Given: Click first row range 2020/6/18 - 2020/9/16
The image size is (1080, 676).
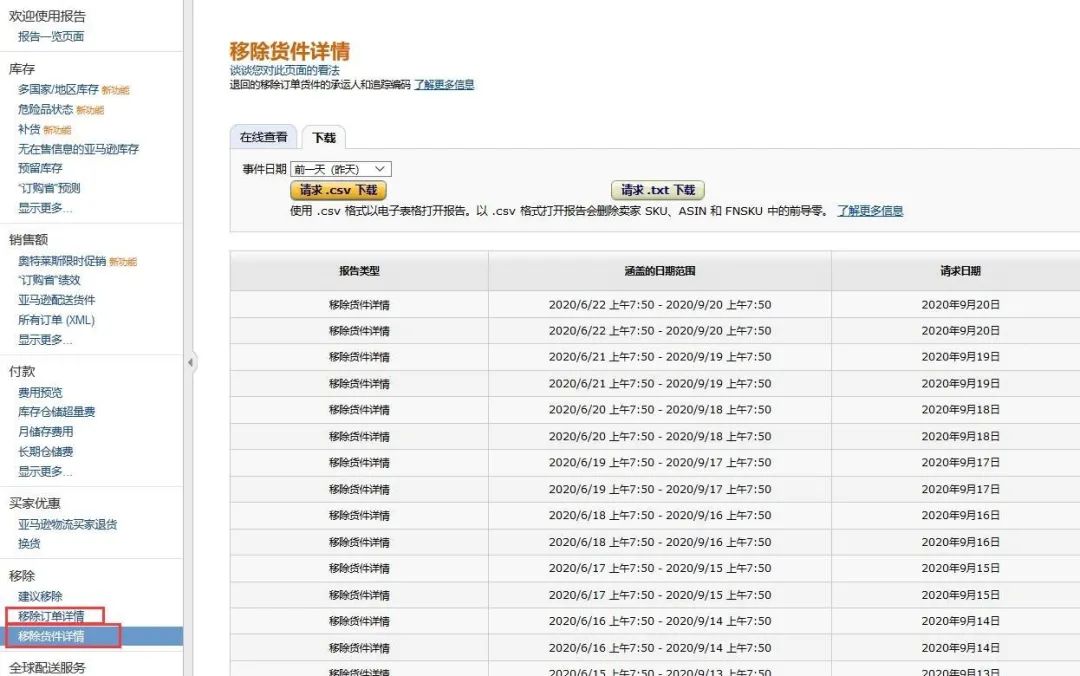Looking at the screenshot, I should 660,515.
